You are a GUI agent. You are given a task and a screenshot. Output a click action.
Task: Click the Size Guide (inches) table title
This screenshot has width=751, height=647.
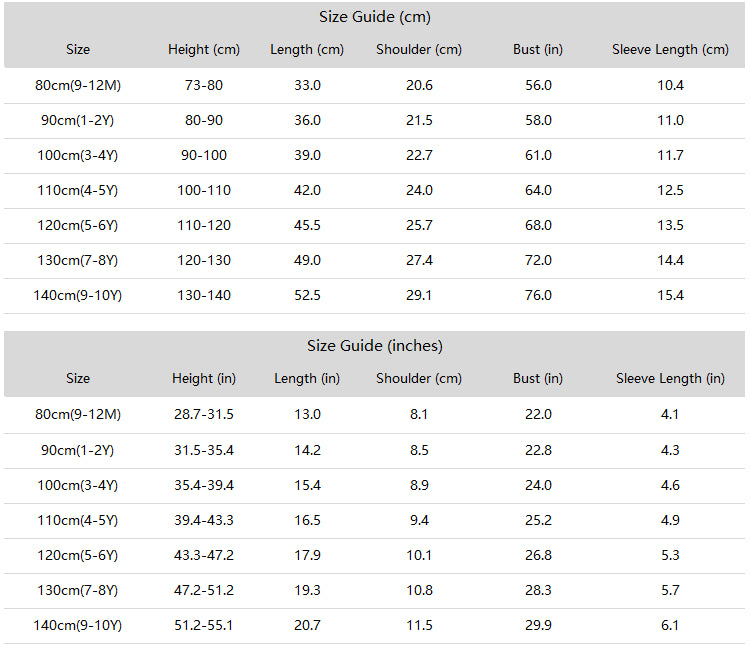[375, 346]
